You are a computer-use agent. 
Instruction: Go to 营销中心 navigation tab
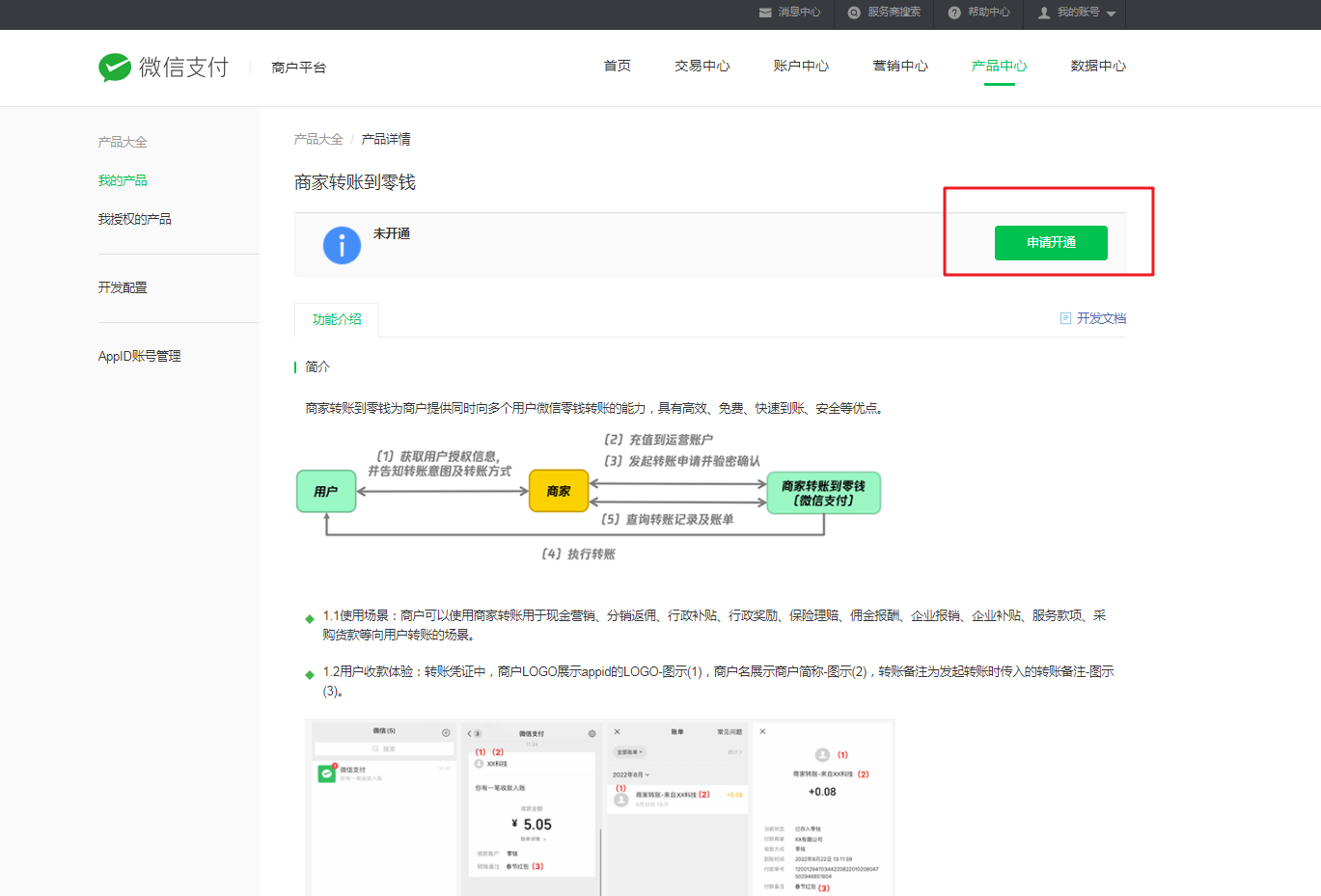900,66
